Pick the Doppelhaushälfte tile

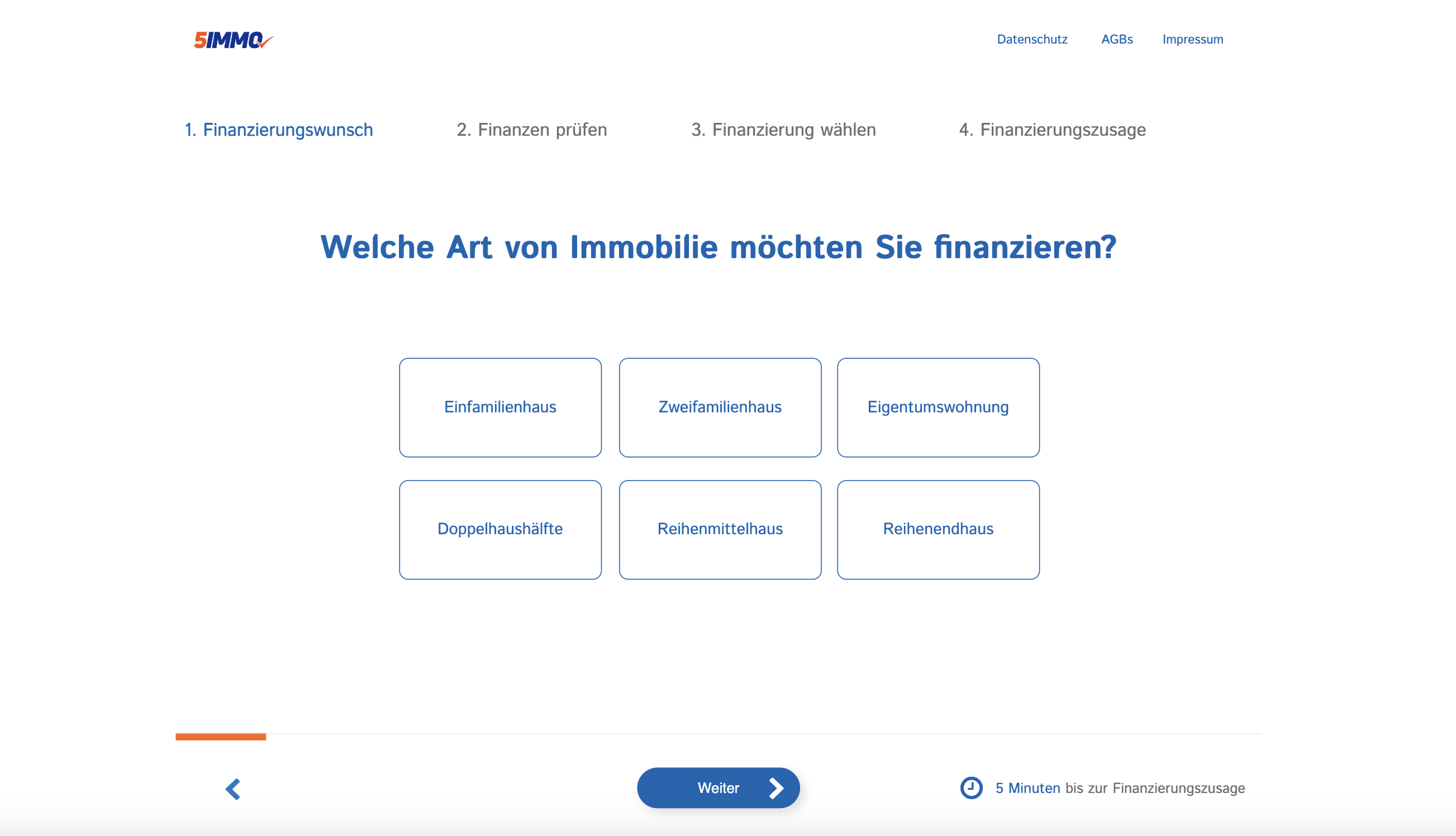click(500, 529)
